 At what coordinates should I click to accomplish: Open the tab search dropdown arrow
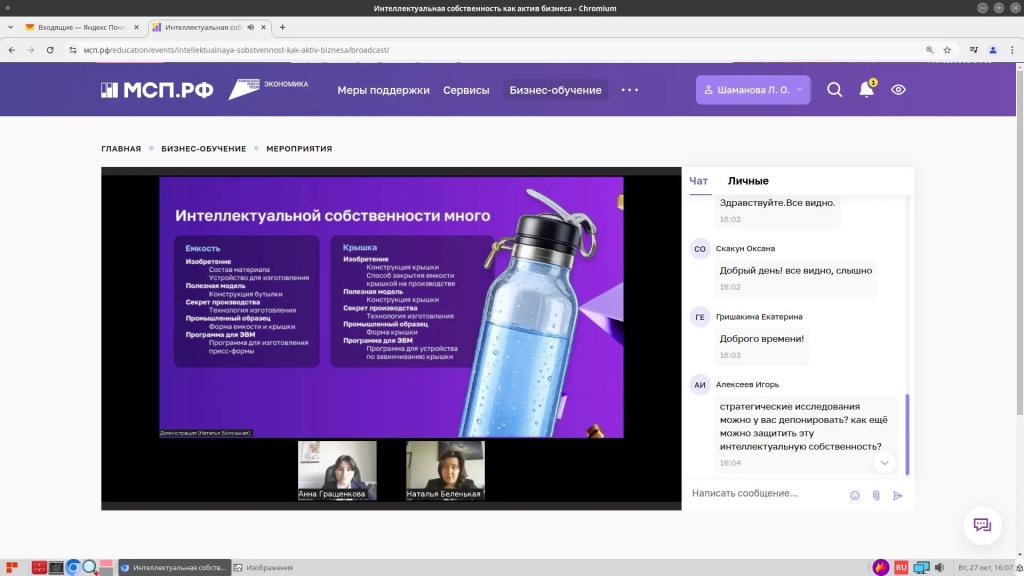pyautogui.click(x=10, y=27)
